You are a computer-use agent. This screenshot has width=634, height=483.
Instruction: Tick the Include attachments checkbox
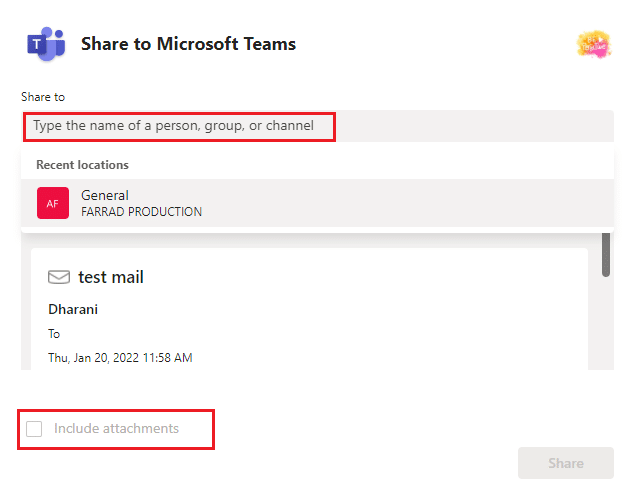point(34,429)
